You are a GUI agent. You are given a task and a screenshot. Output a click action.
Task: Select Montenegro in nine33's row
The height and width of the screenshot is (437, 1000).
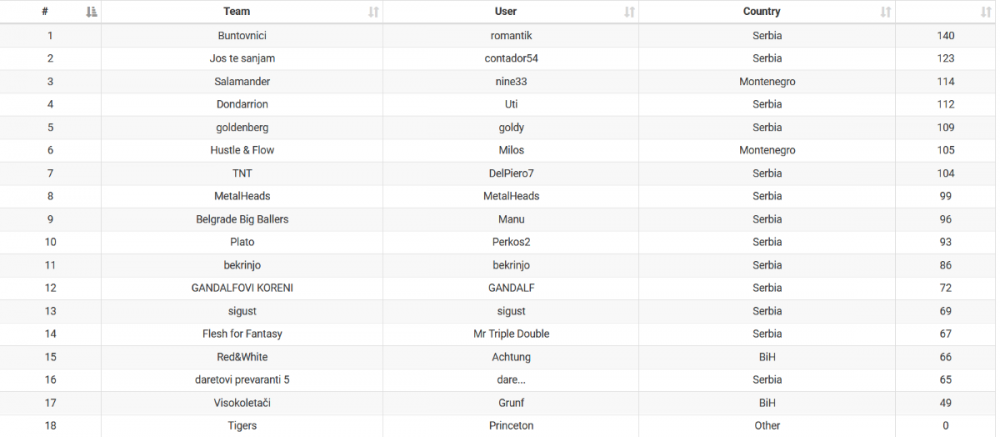pyautogui.click(x=767, y=81)
